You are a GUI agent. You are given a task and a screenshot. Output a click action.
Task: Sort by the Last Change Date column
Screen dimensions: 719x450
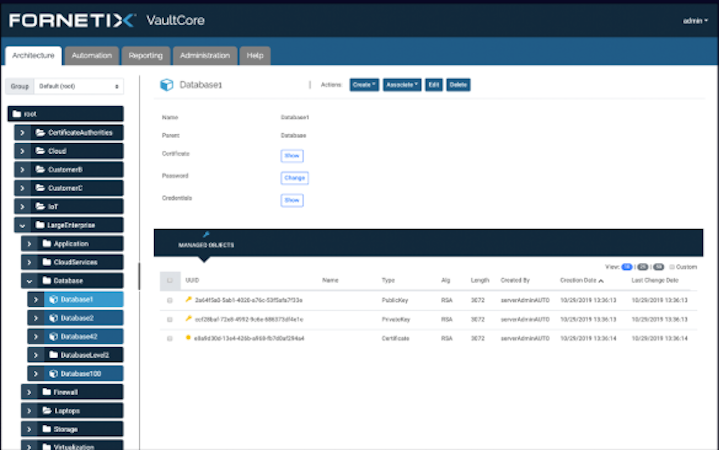(654, 280)
